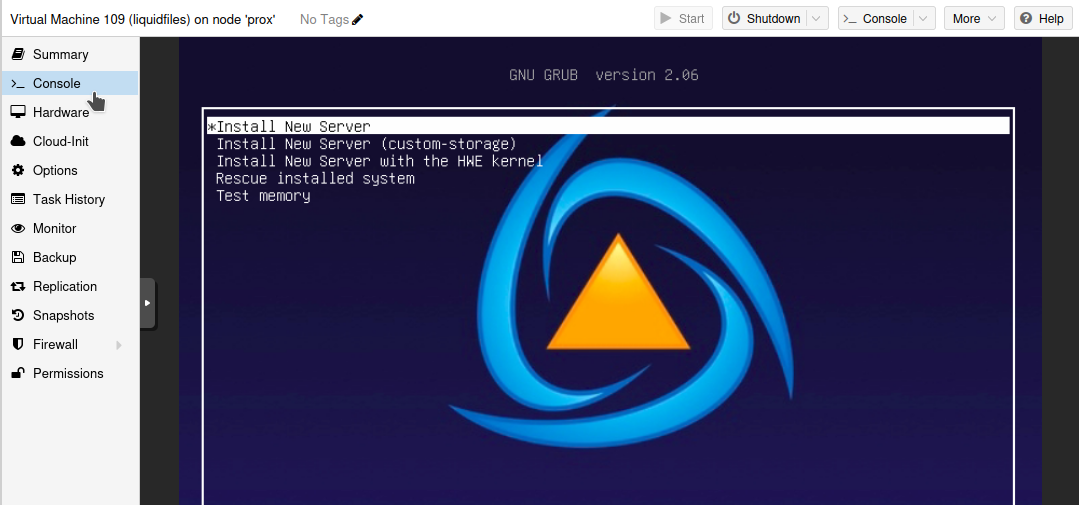Open the Shutdown dropdown arrow
This screenshot has height=505, width=1079.
coord(817,19)
